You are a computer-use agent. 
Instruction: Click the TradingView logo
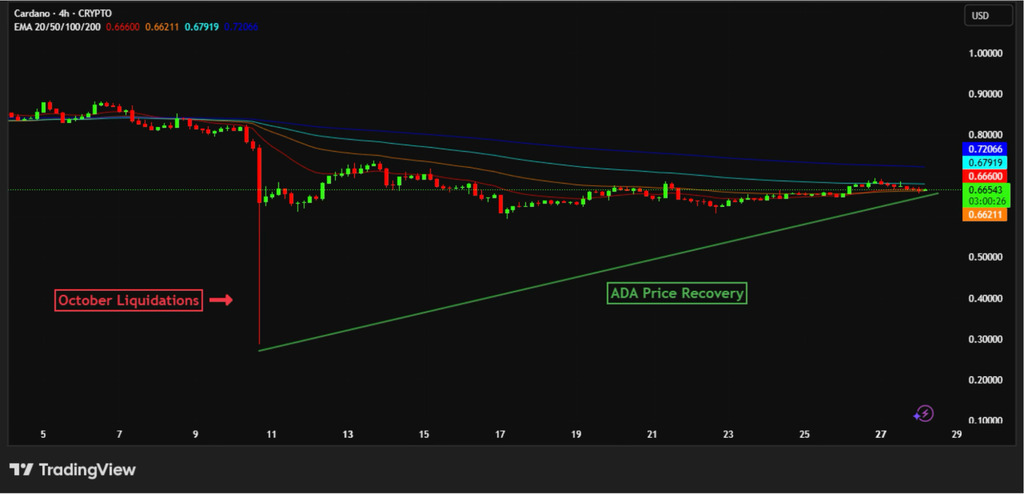pos(72,470)
